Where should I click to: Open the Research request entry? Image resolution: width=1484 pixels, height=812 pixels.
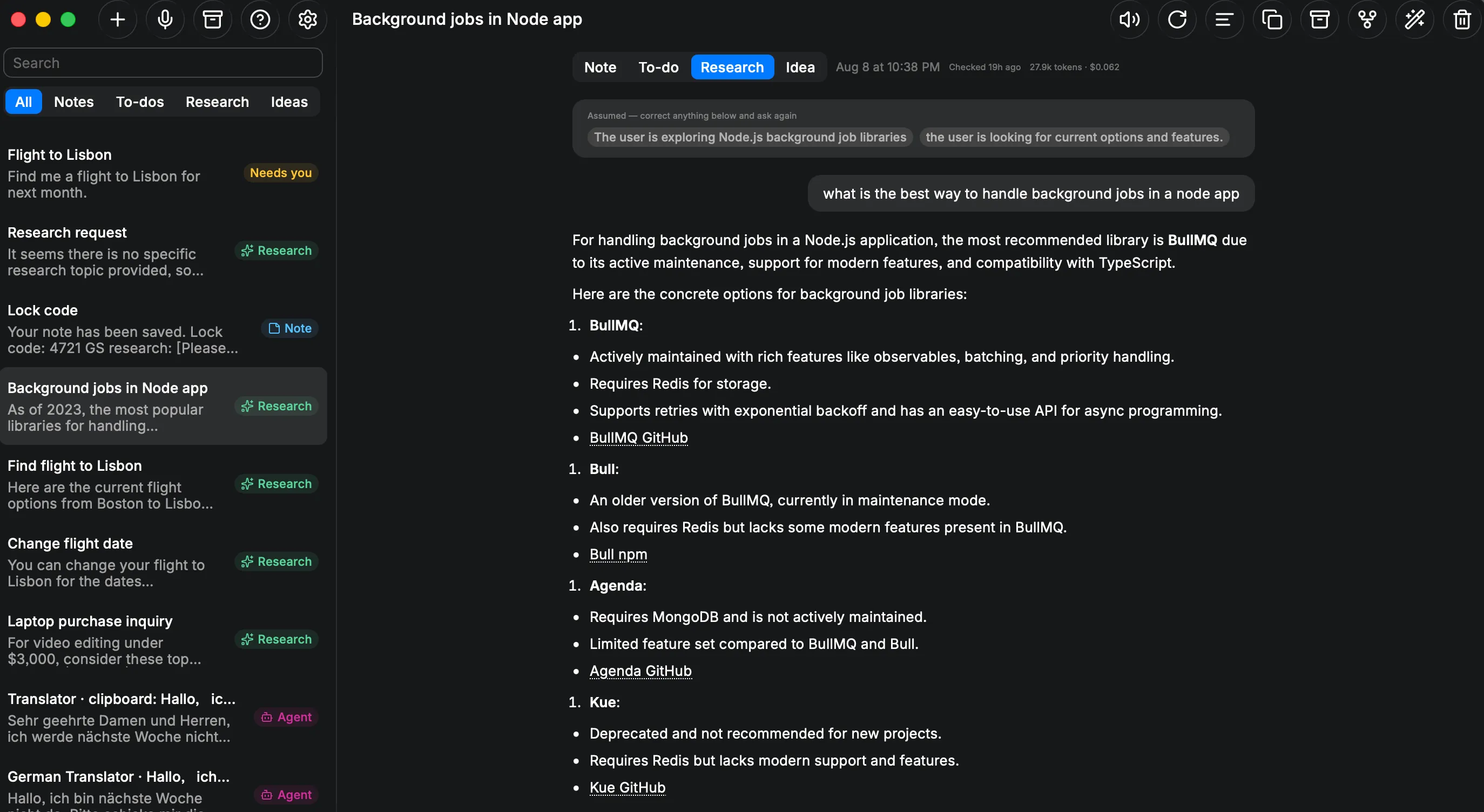[164, 251]
